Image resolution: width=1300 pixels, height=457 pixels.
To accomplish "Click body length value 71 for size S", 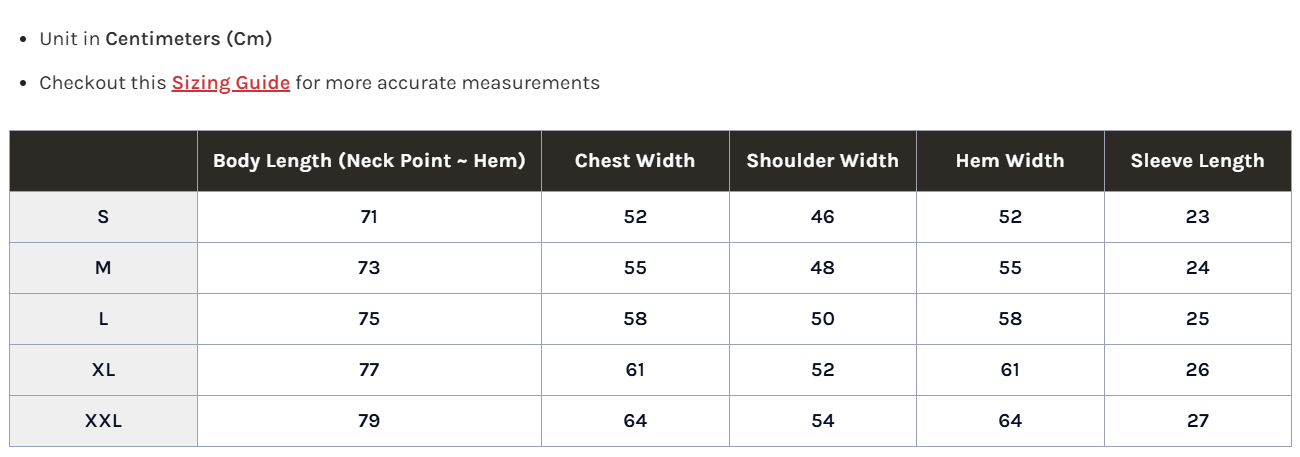I will [369, 217].
